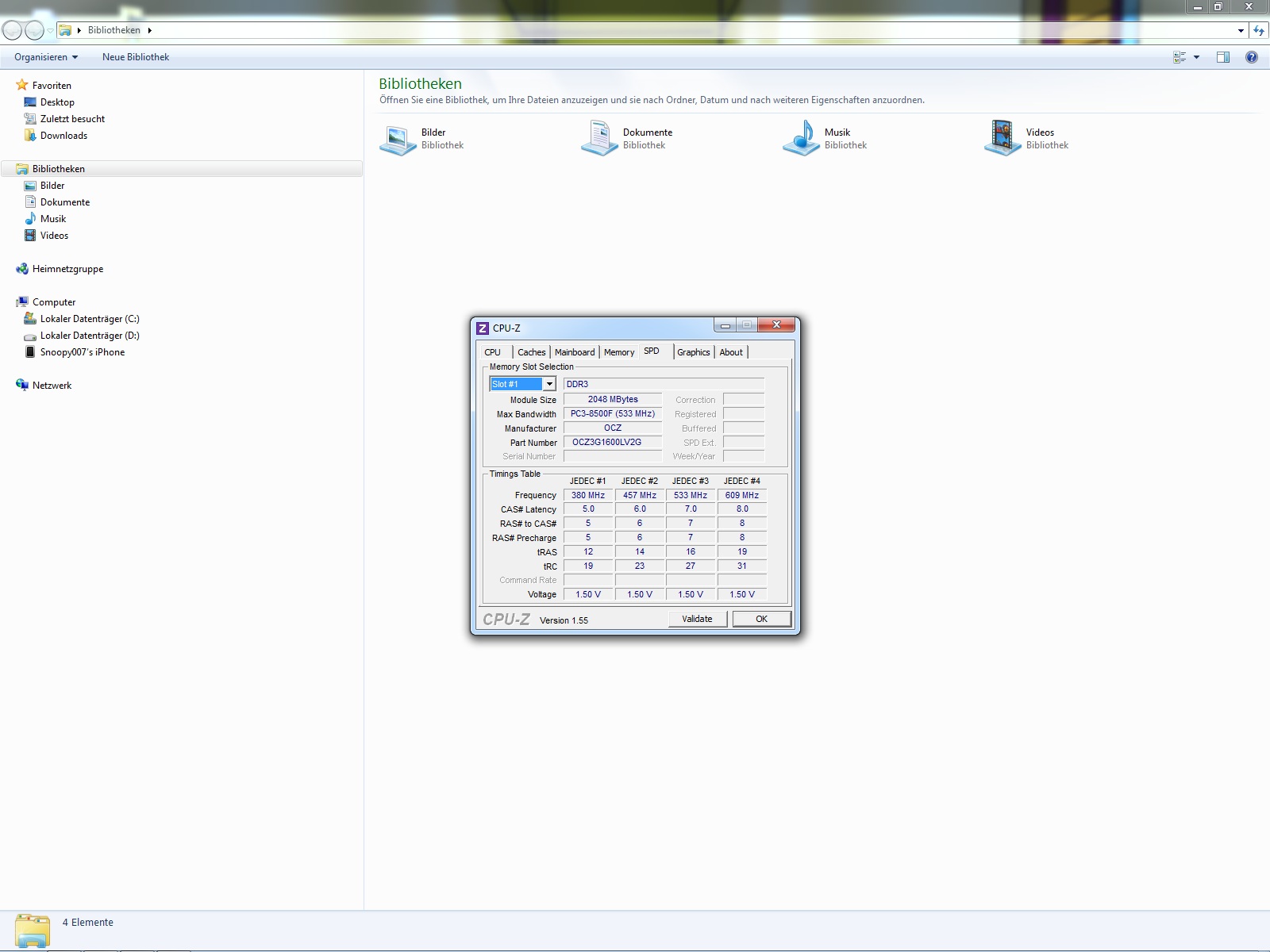Switch to the Mainboard tab
The height and width of the screenshot is (952, 1270).
[x=575, y=352]
